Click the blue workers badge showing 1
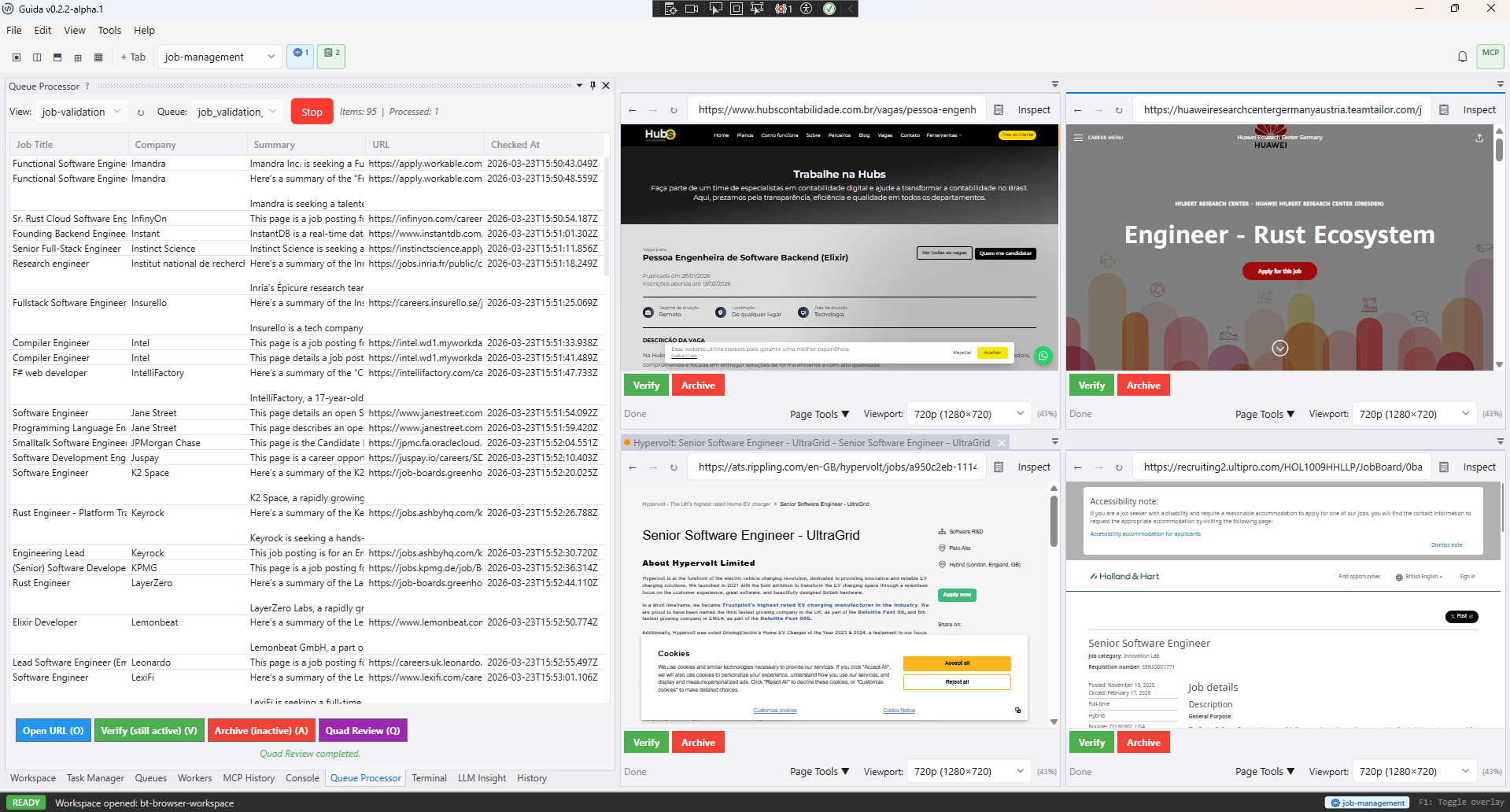1510x812 pixels. 301,55
